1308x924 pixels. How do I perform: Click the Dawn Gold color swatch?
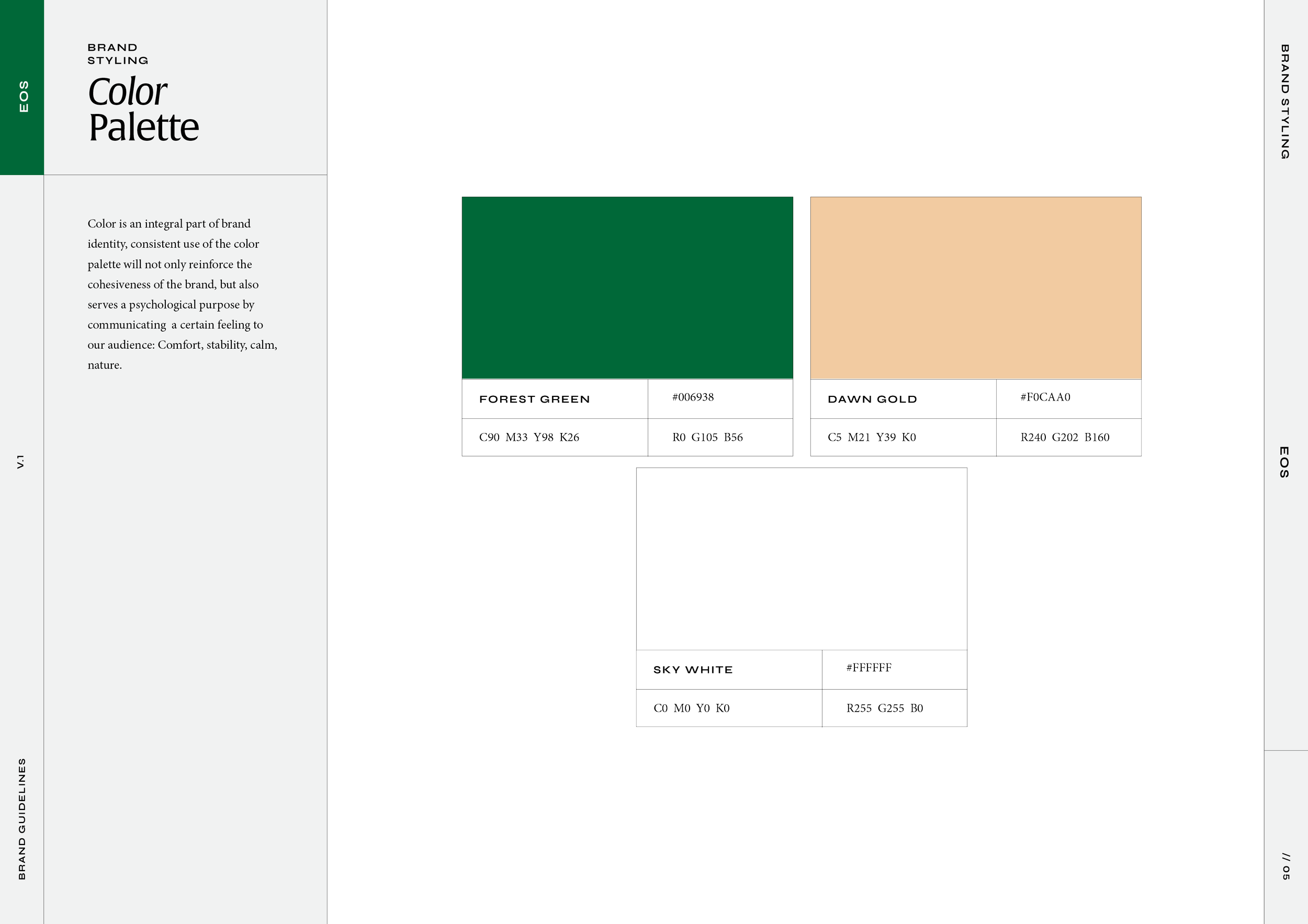point(975,288)
